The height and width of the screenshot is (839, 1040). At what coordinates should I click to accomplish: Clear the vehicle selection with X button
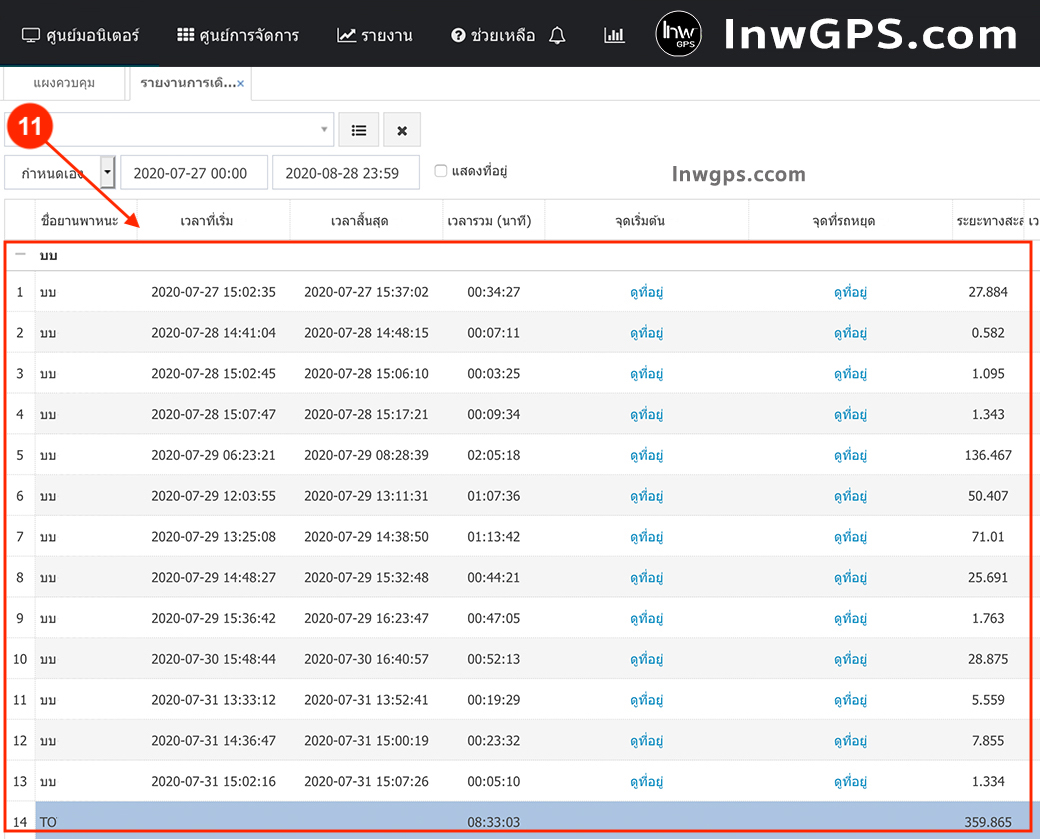pos(402,130)
